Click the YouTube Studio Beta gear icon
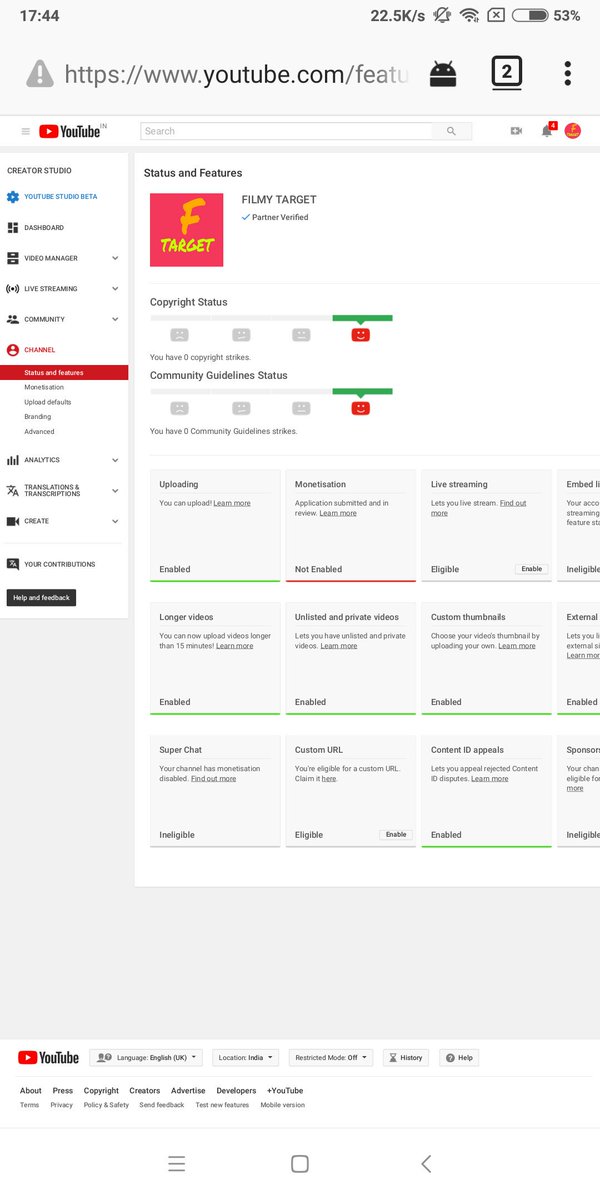The image size is (600, 1200). pyautogui.click(x=13, y=197)
